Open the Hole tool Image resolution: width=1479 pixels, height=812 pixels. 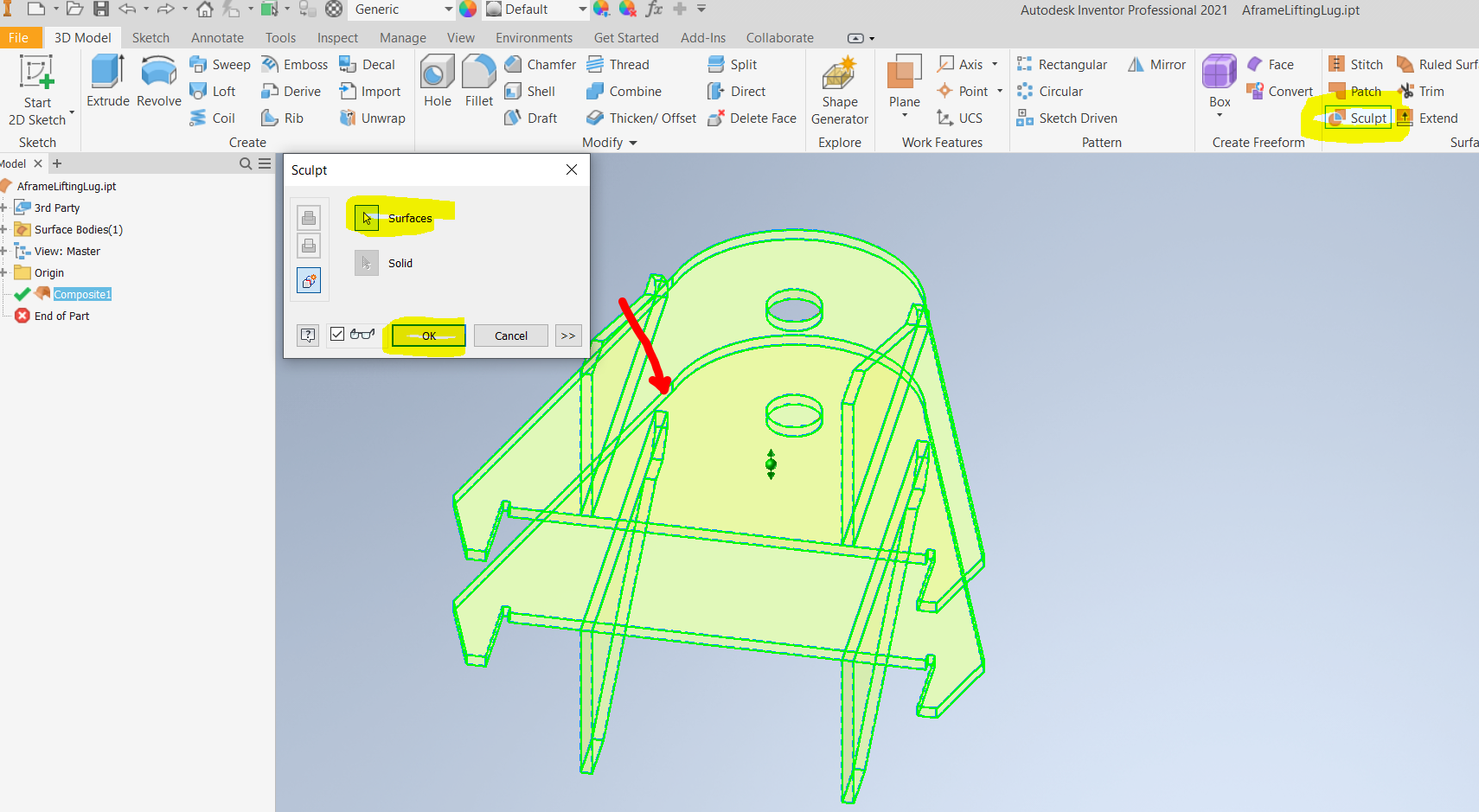[x=437, y=82]
